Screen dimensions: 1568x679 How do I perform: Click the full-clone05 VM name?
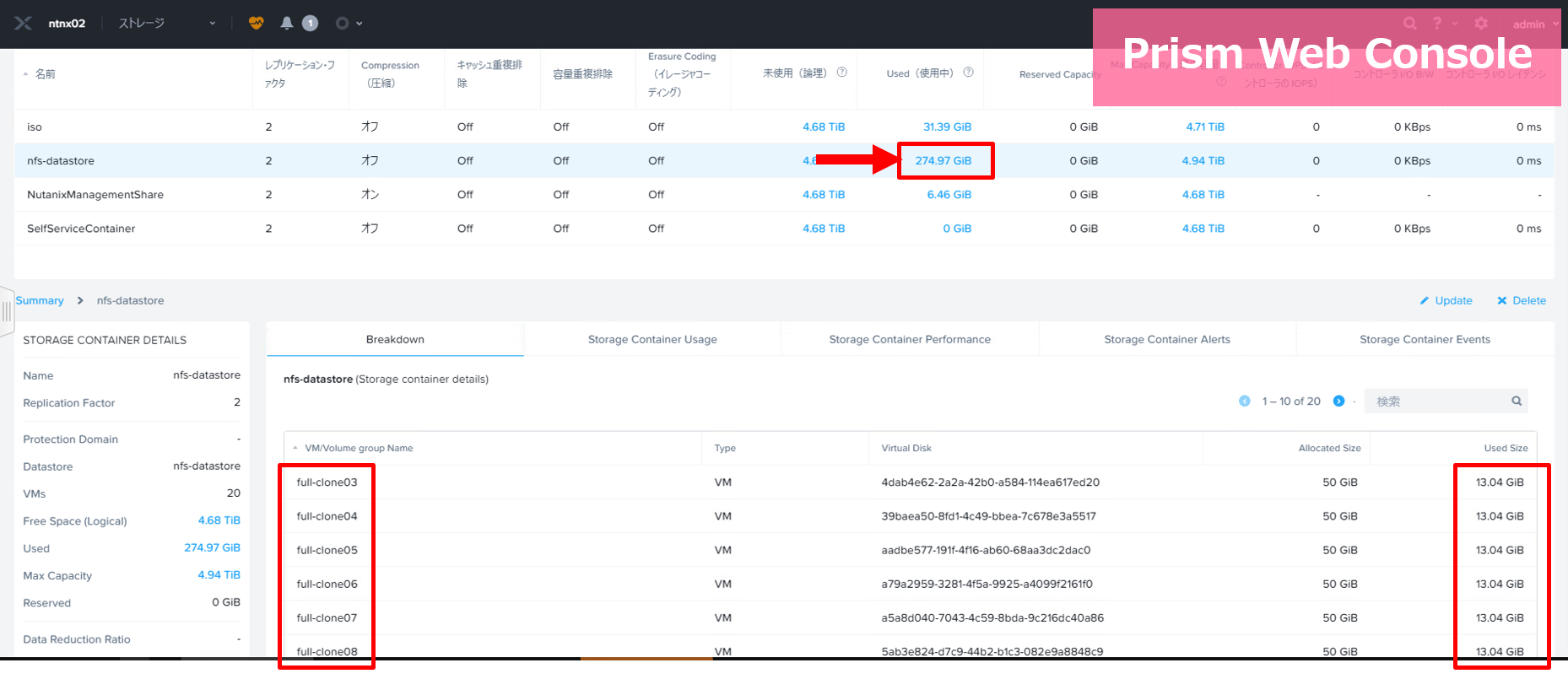(327, 550)
